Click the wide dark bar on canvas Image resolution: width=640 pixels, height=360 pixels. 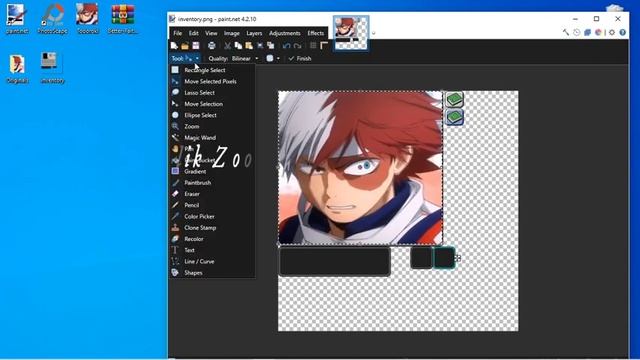click(x=335, y=261)
